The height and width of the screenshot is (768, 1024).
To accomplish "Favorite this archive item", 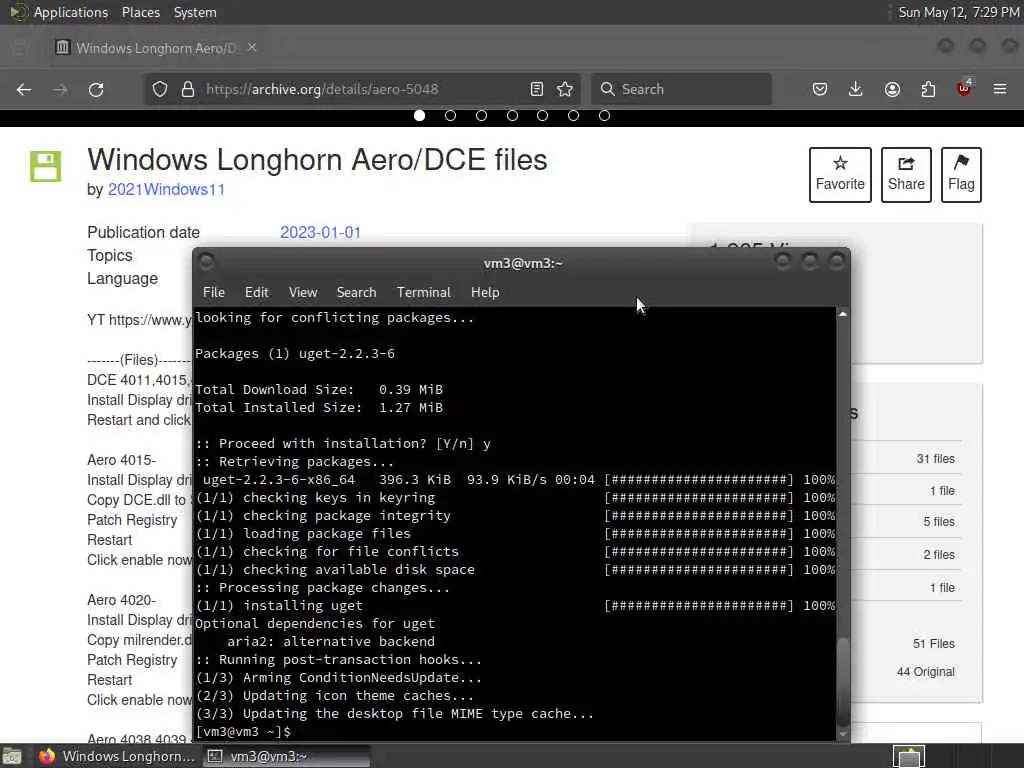I will click(x=840, y=174).
